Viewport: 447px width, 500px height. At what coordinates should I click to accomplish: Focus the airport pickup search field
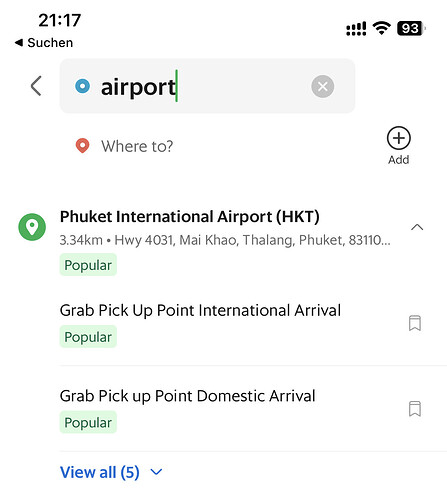pyautogui.click(x=207, y=86)
